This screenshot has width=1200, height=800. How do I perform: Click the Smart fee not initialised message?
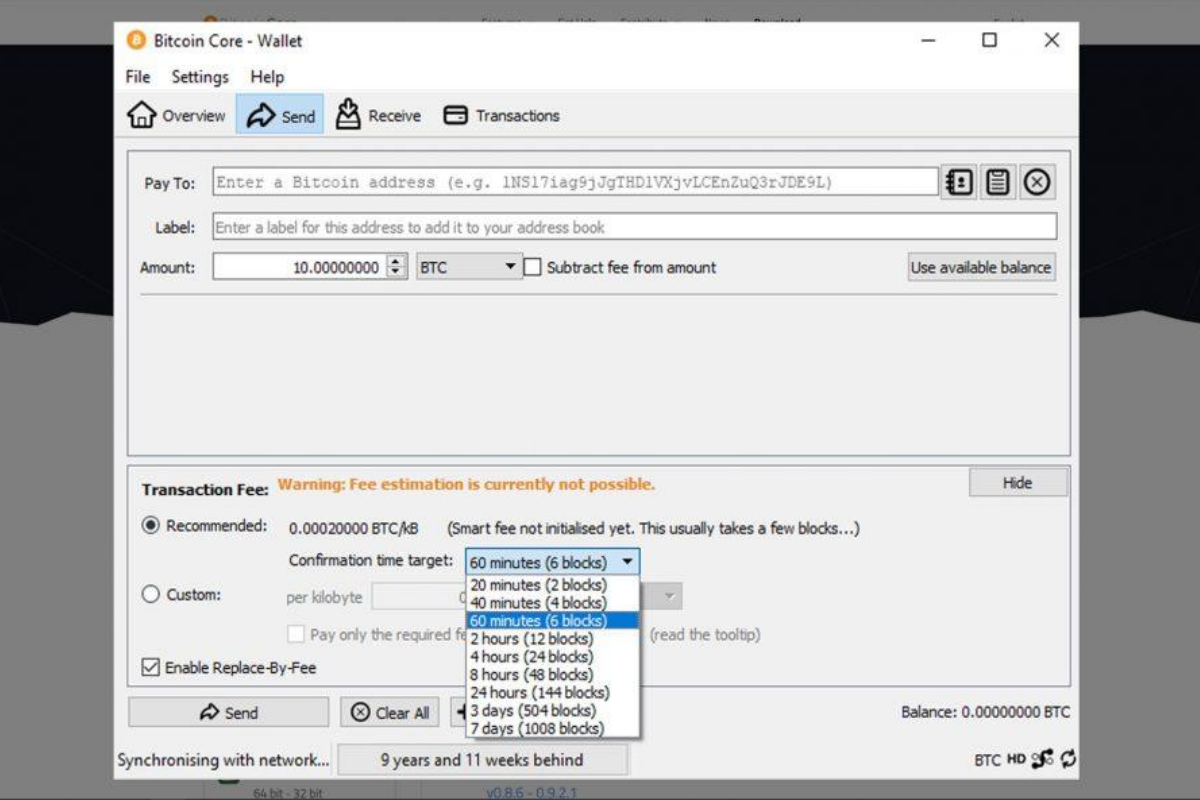click(x=653, y=528)
